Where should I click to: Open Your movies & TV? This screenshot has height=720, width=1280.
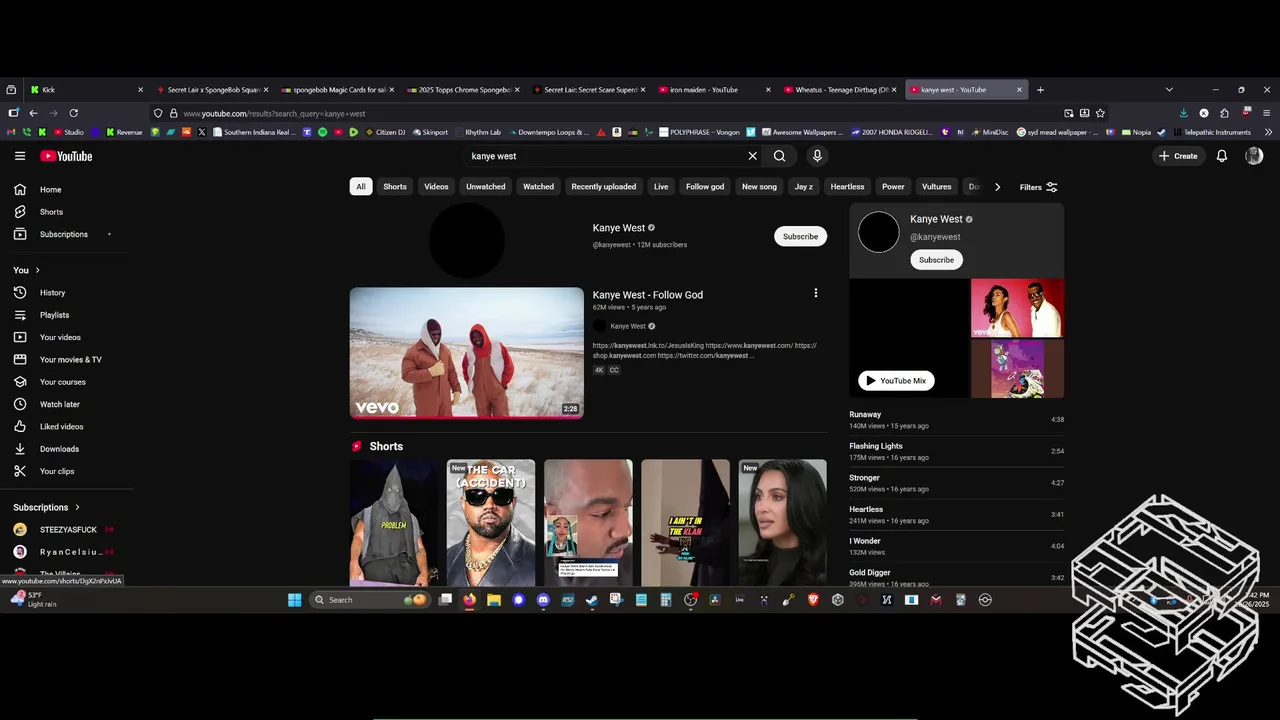point(66,360)
